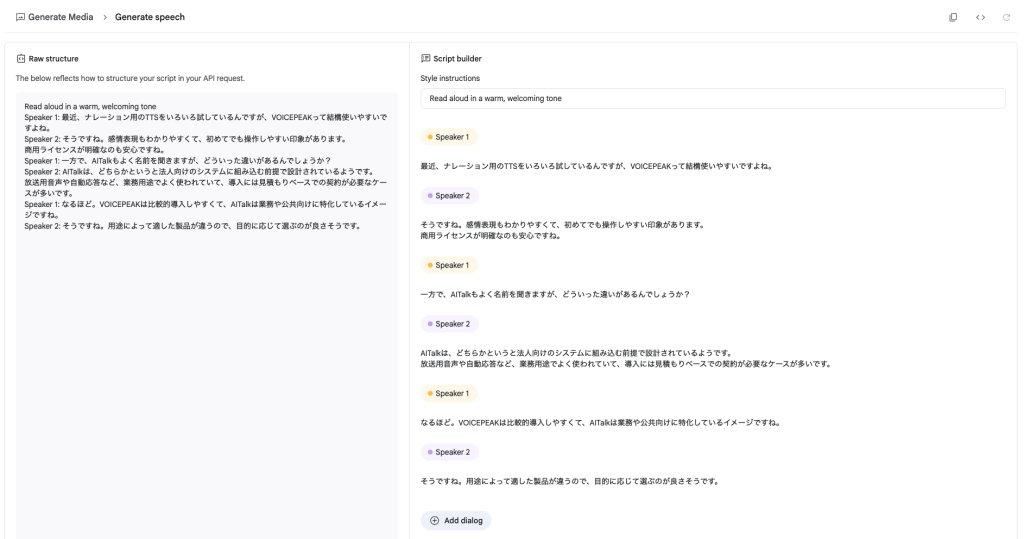Click dialog line starting '放送用音声や自動応答など' in Script builder

point(626,364)
